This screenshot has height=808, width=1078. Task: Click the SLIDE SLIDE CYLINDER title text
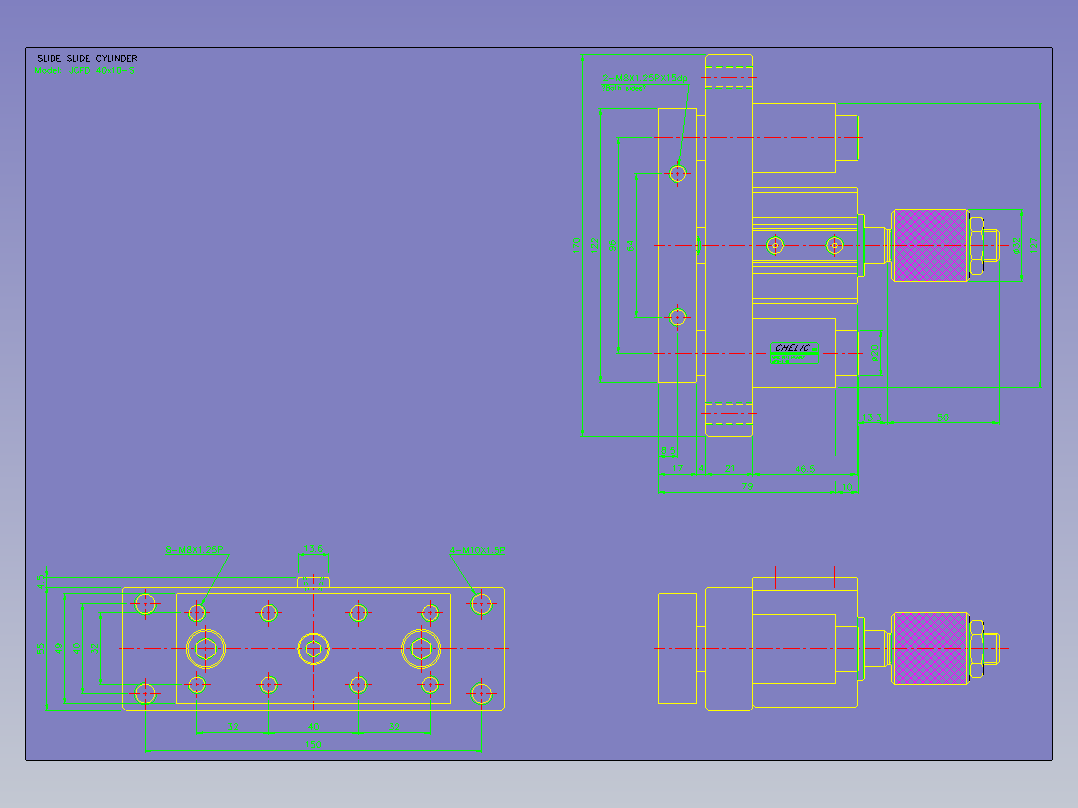[x=87, y=58]
